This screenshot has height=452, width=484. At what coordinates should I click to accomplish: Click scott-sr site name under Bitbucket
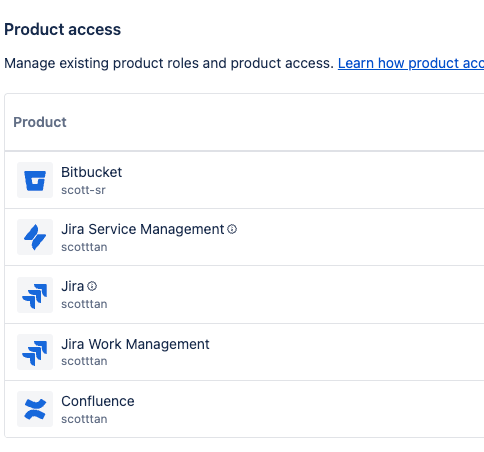[83, 190]
